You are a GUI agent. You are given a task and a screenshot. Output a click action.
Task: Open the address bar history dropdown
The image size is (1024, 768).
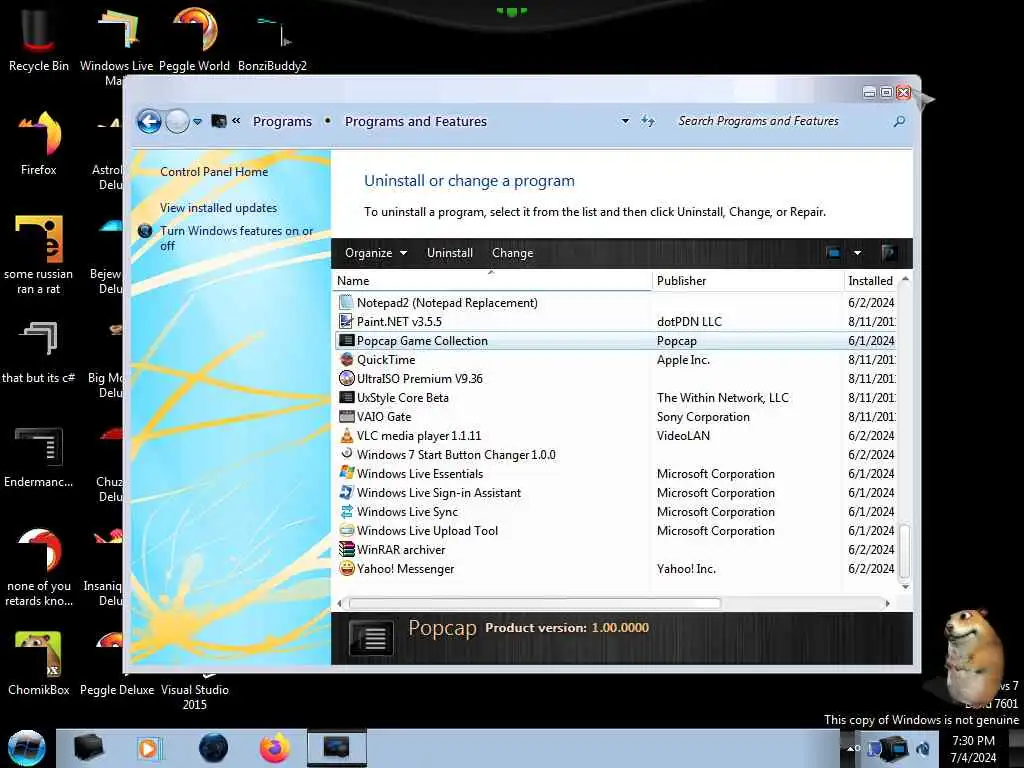[625, 121]
